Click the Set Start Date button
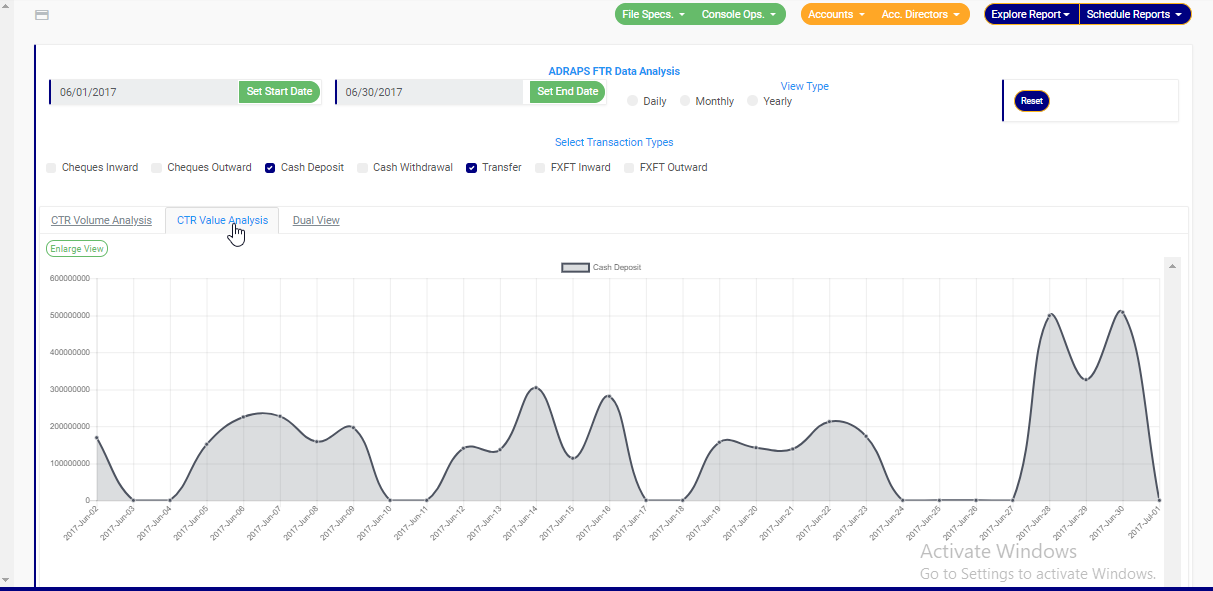 279,92
